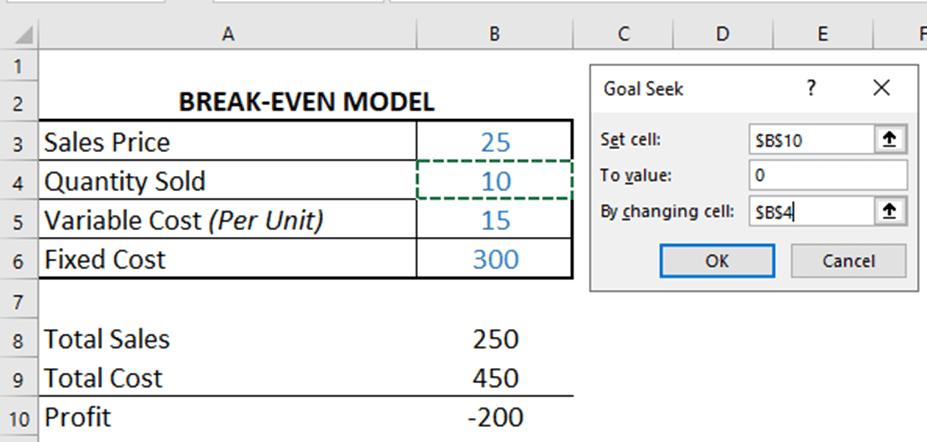Click the Set cell label
The height and width of the screenshot is (442, 927).
pos(629,139)
